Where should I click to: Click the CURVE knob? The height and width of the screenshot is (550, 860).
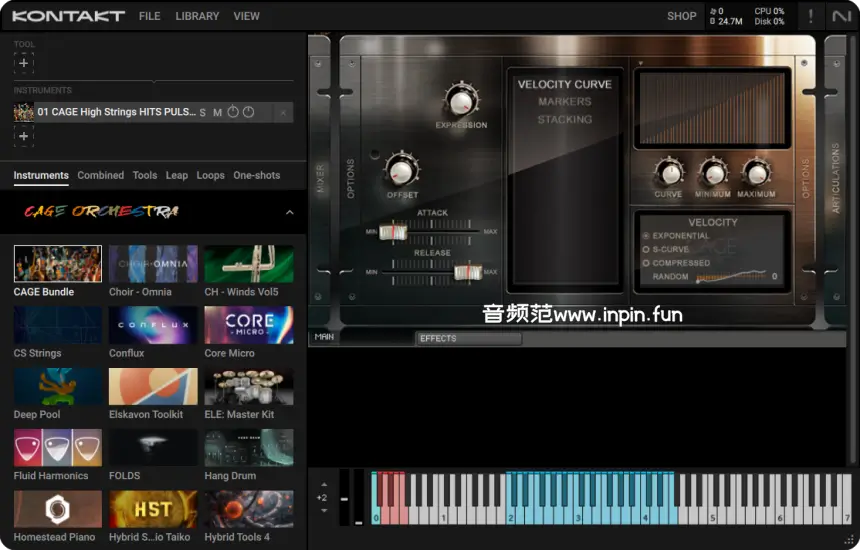pos(669,173)
